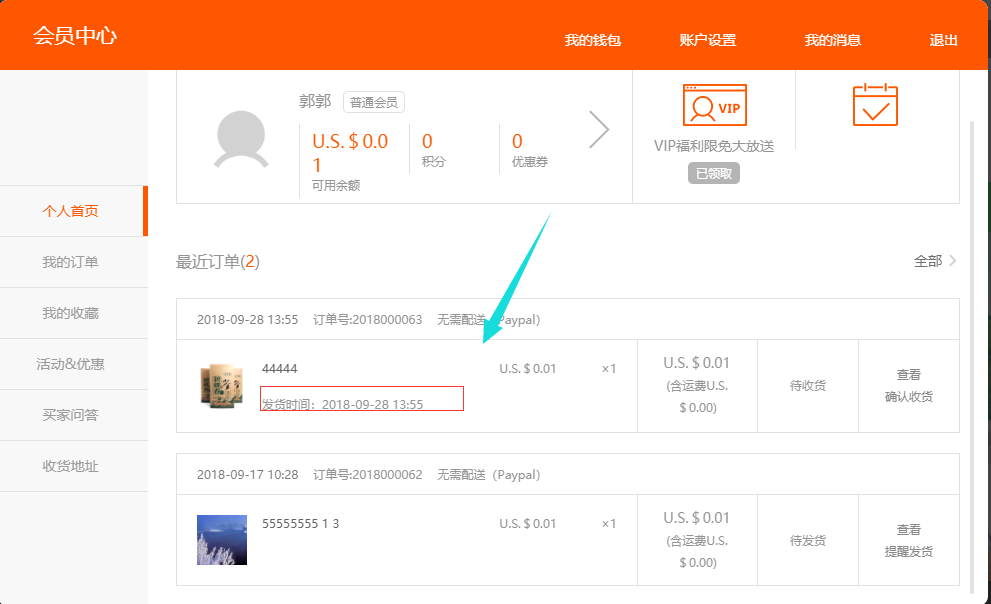991x604 pixels.
Task: Open 账户设置 in top navigation
Action: (x=707, y=40)
